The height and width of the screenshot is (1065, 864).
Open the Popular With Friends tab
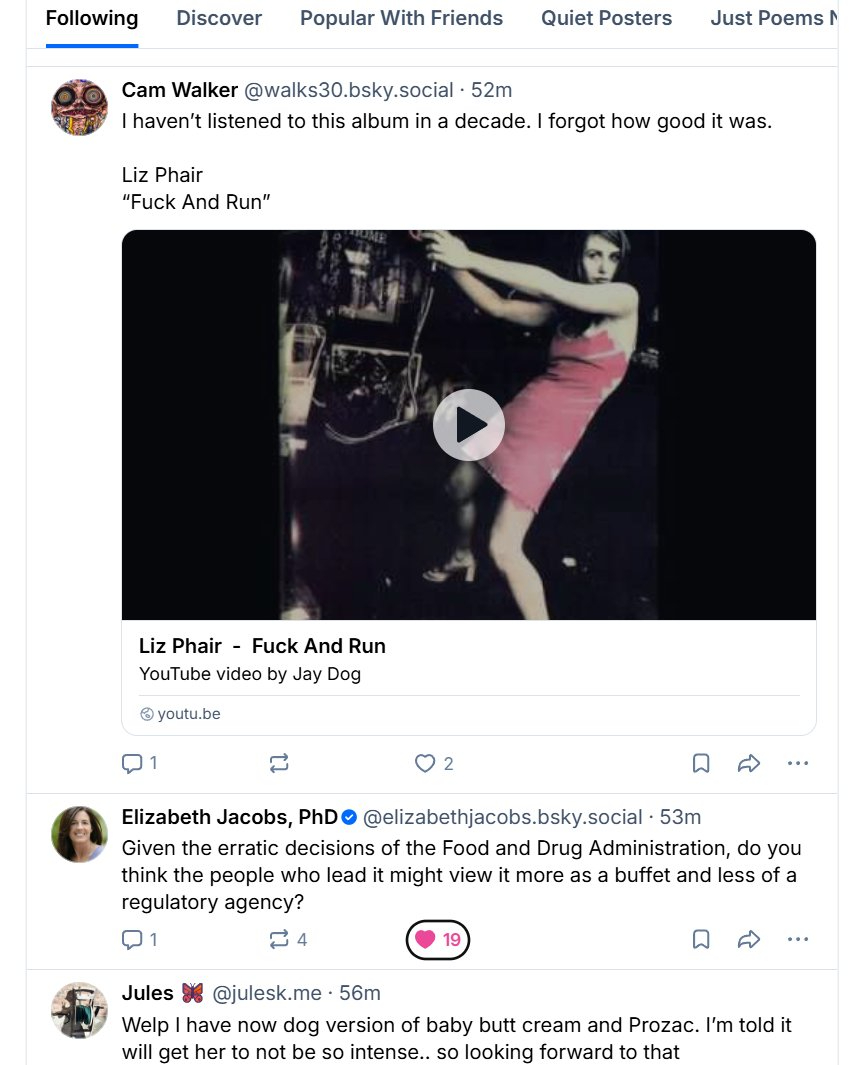pos(401,18)
